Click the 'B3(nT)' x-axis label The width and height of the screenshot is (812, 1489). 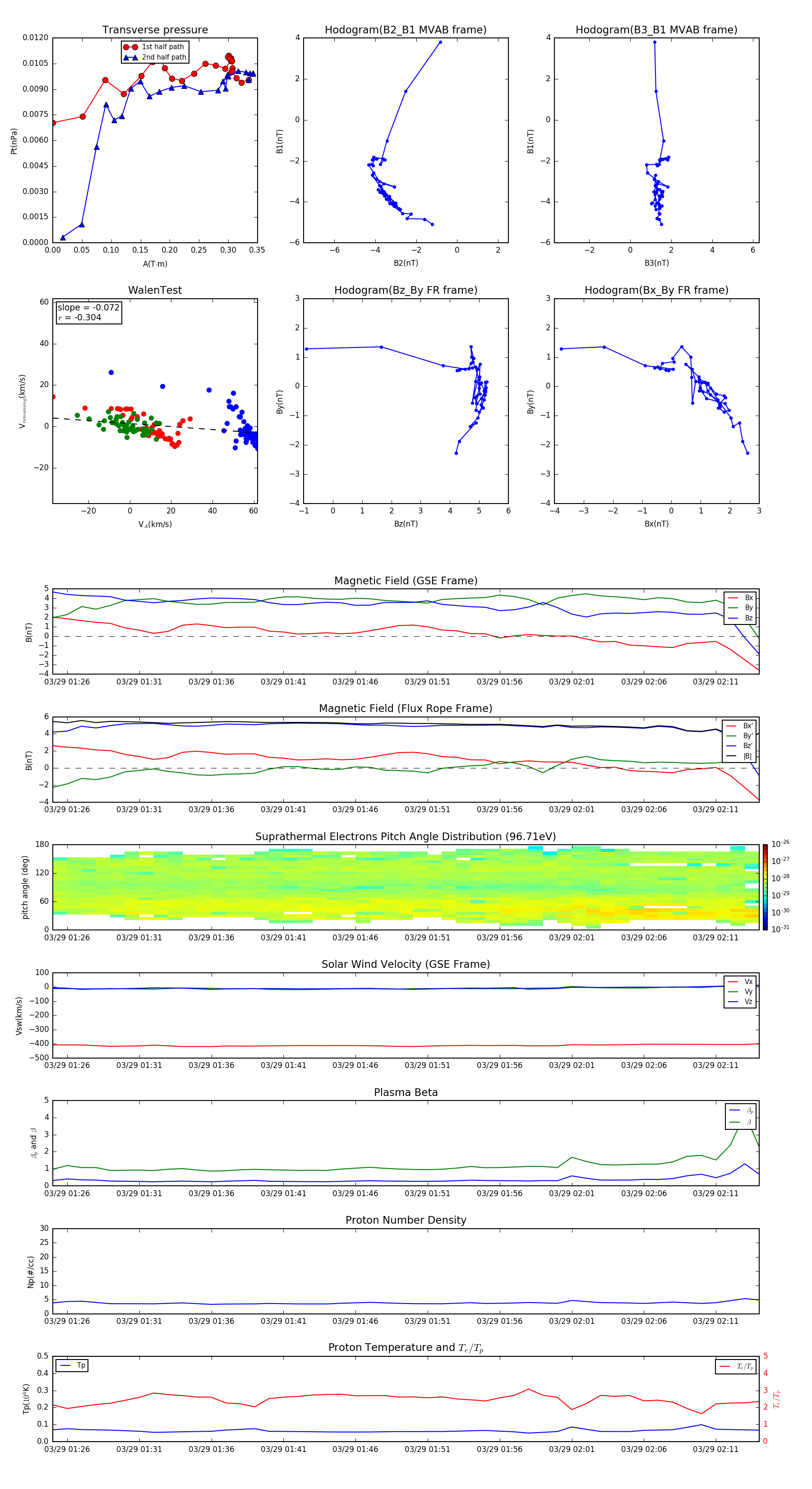656,263
